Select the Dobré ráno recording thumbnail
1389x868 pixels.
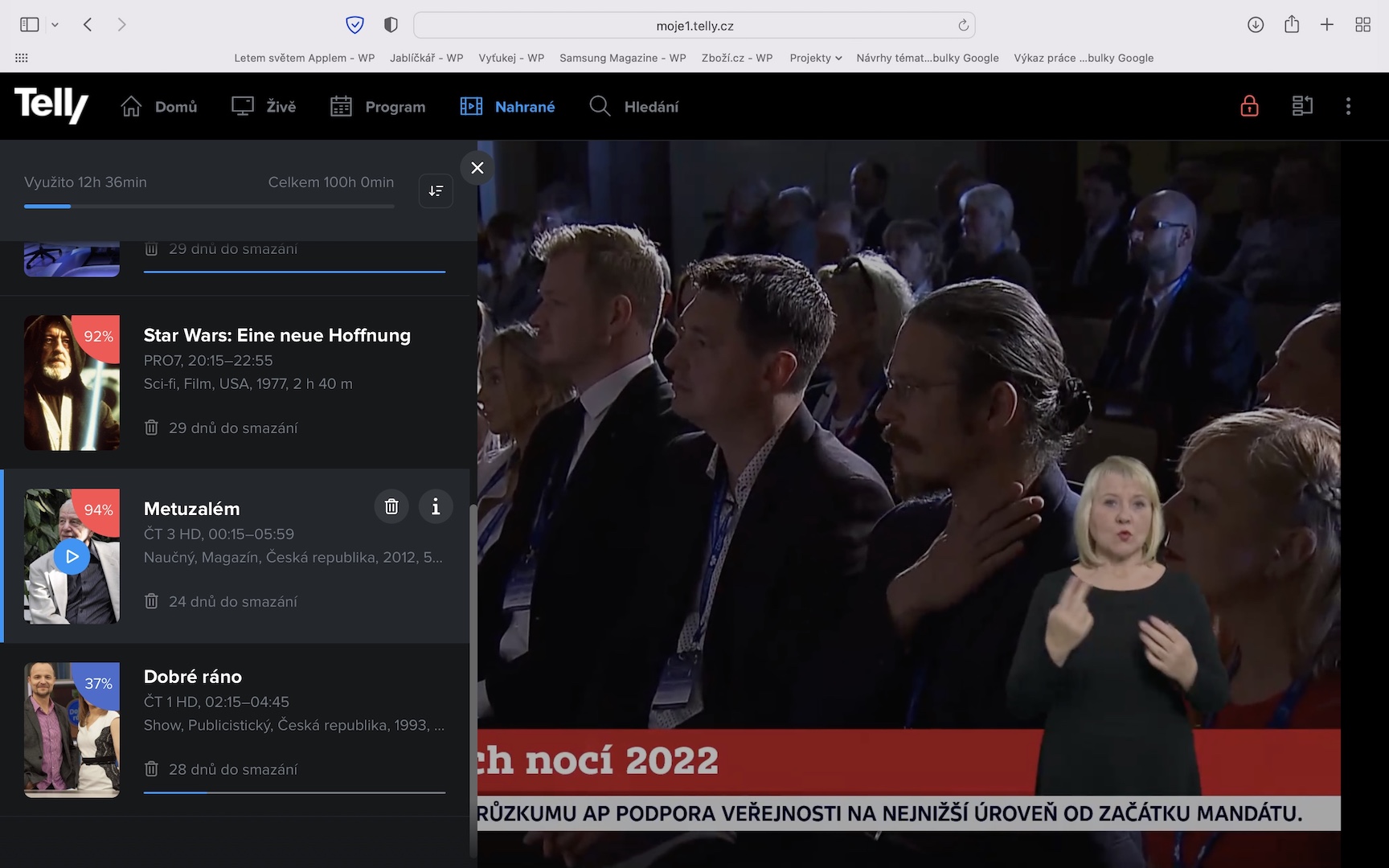[72, 730]
